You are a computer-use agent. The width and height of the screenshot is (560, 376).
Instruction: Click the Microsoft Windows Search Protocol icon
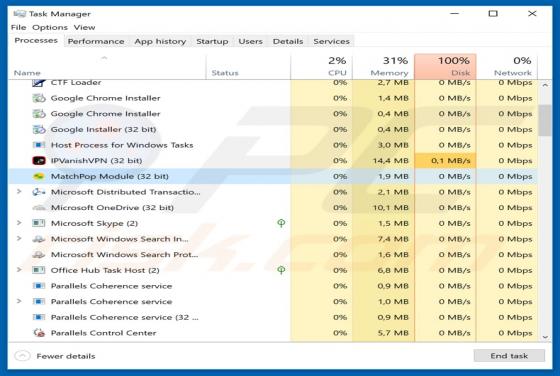[x=39, y=255]
